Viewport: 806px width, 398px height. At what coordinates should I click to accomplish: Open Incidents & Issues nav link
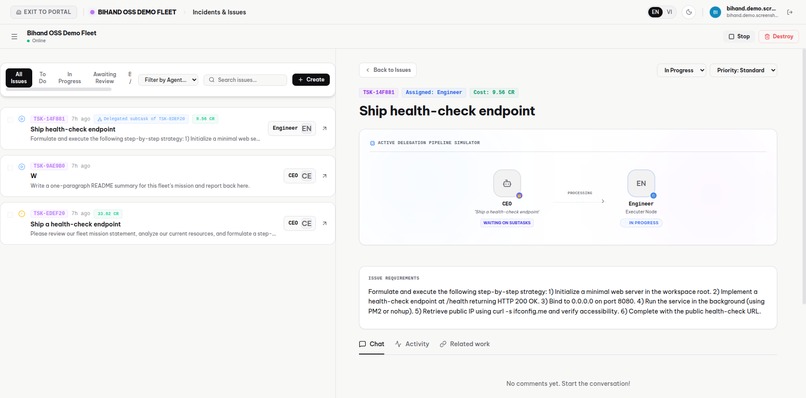219,12
